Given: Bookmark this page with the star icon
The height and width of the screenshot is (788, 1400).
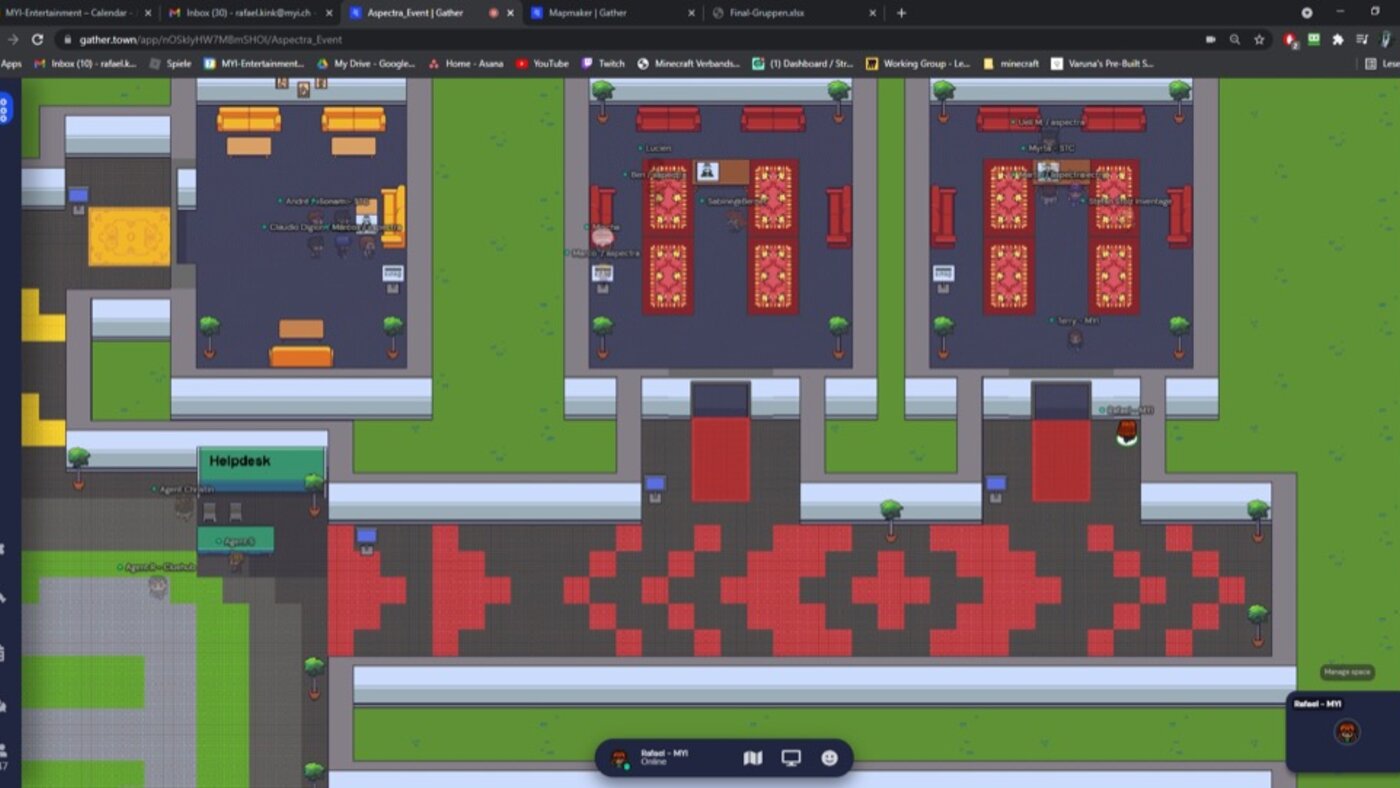Looking at the screenshot, I should point(1259,39).
